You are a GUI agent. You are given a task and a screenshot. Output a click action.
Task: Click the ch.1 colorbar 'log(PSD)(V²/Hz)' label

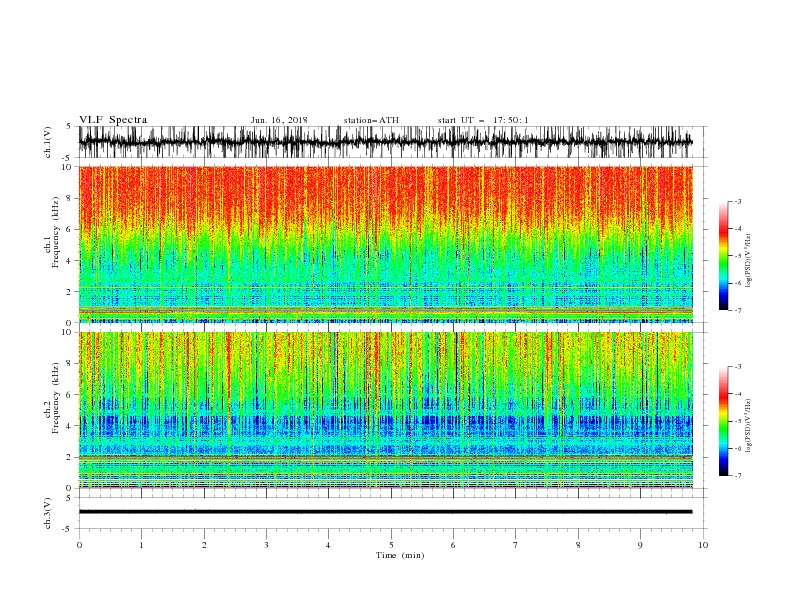748,261
